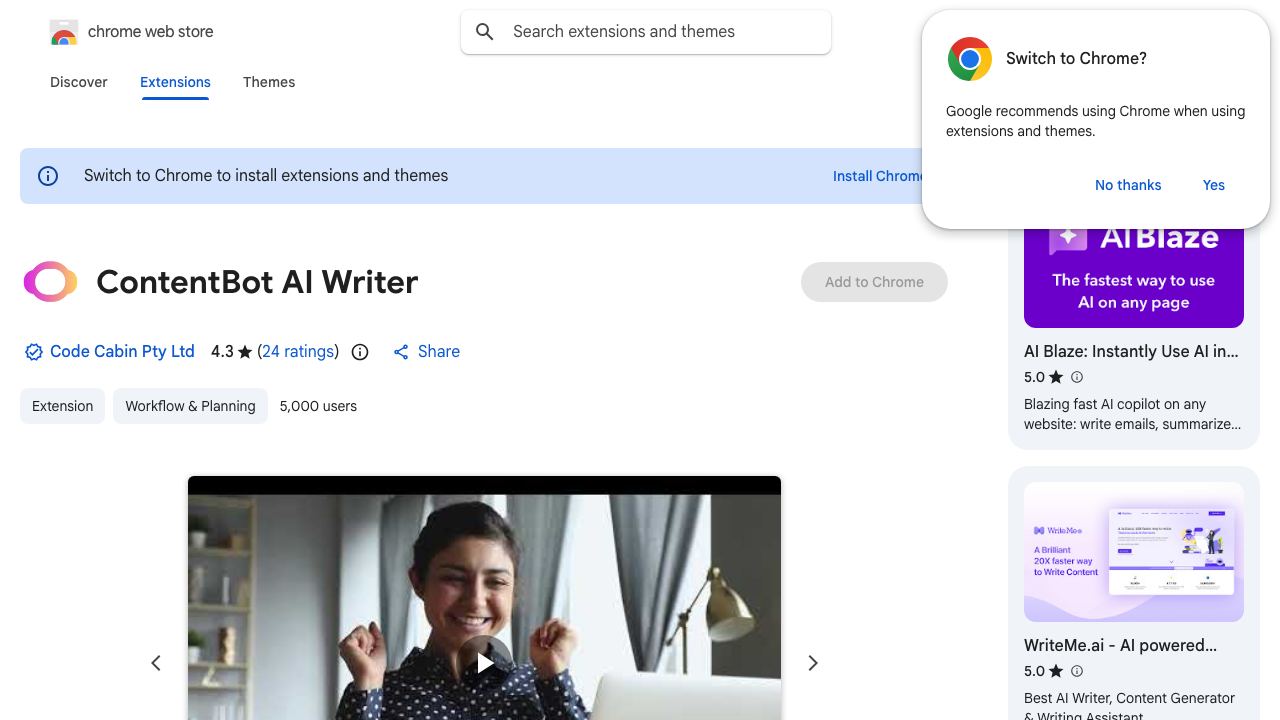Open the 24 ratings link
1280x720 pixels.
(x=298, y=351)
